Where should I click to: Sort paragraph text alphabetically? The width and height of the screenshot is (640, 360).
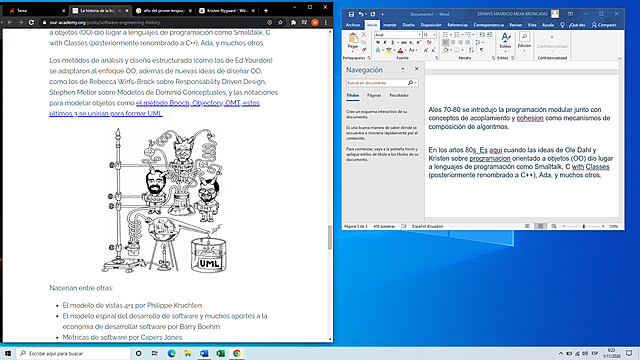[x=471, y=50]
